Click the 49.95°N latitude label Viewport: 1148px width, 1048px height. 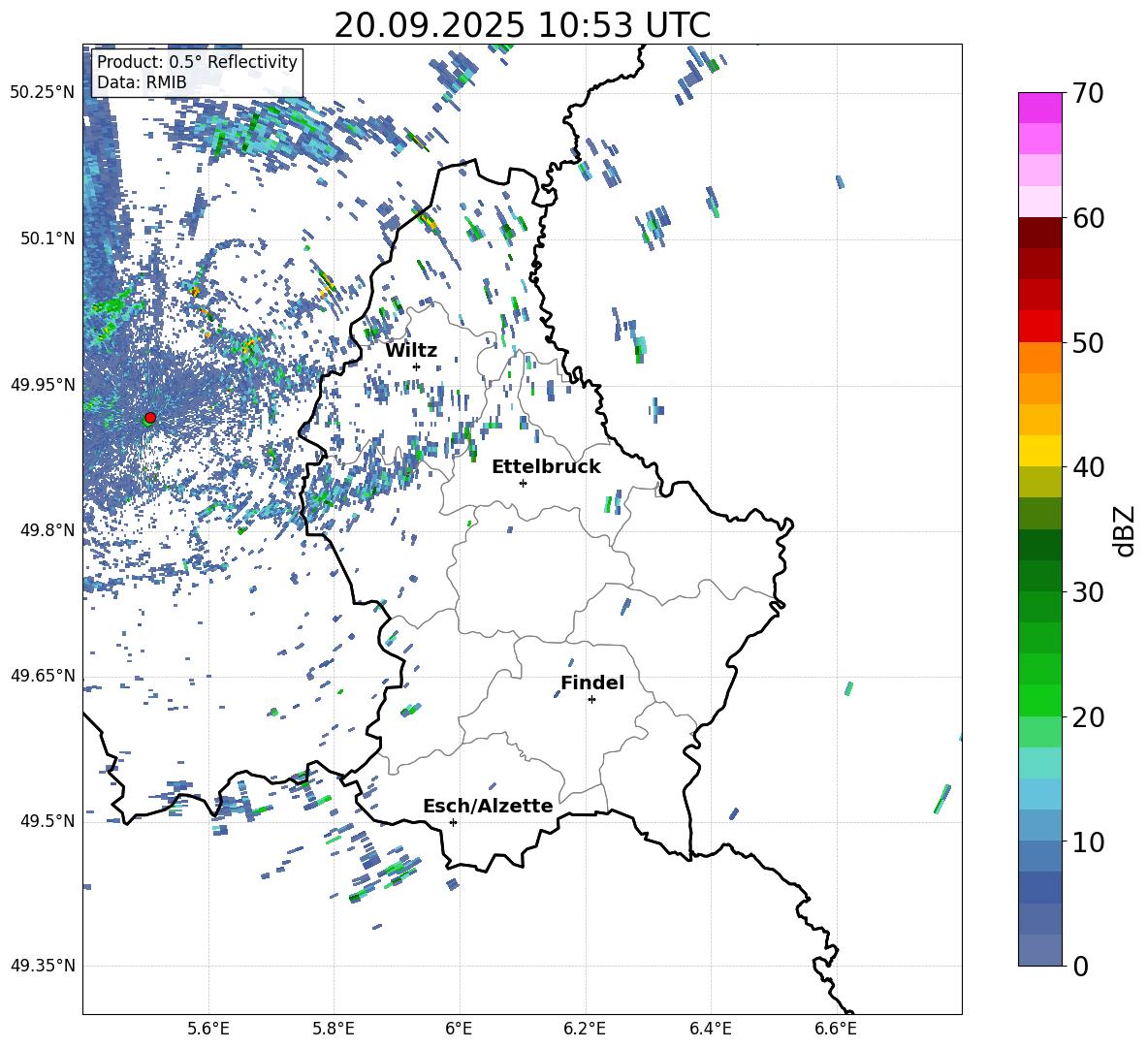click(43, 384)
